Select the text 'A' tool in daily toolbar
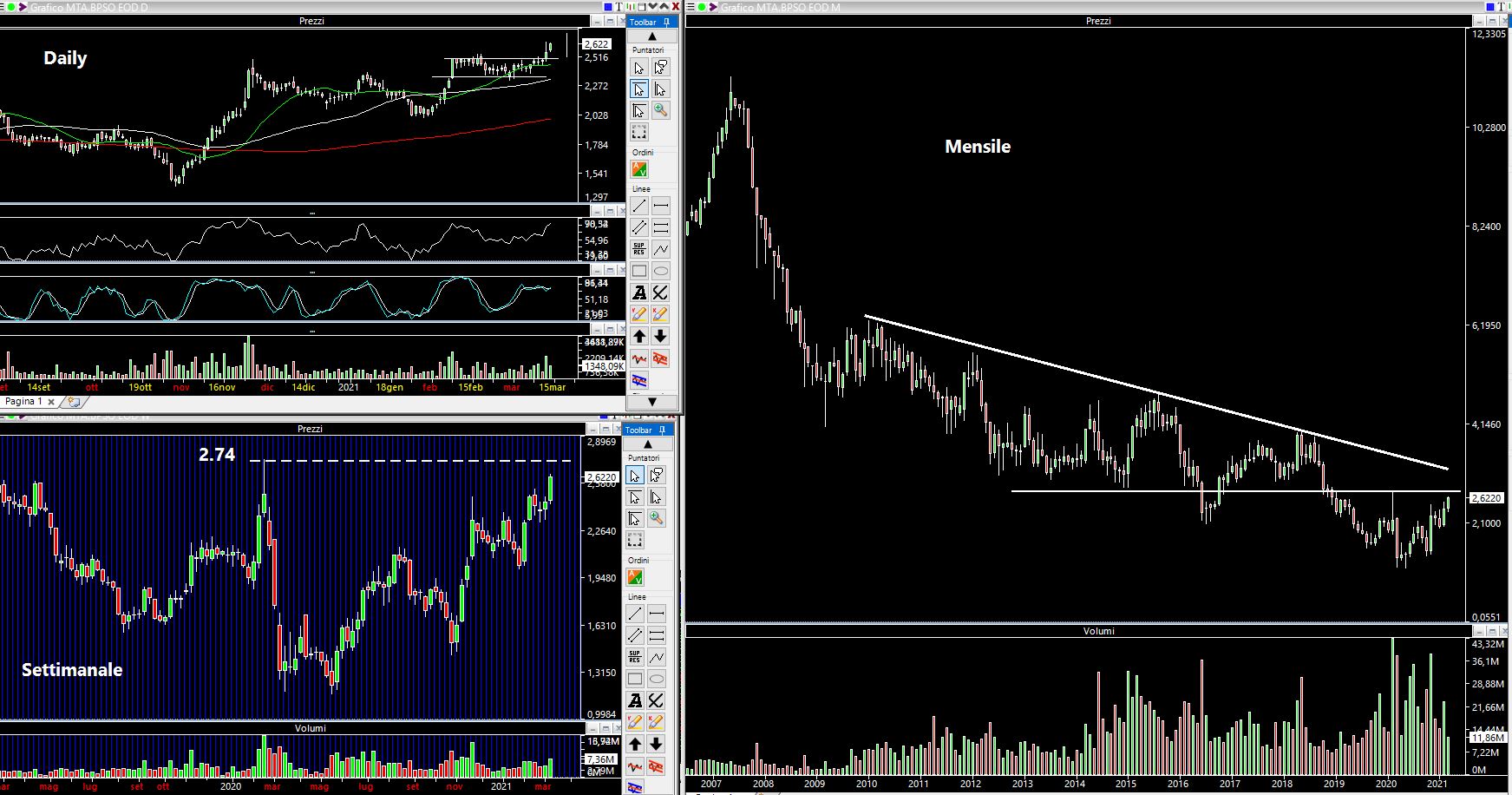Viewport: 1512px width, 795px height. pyautogui.click(x=639, y=292)
